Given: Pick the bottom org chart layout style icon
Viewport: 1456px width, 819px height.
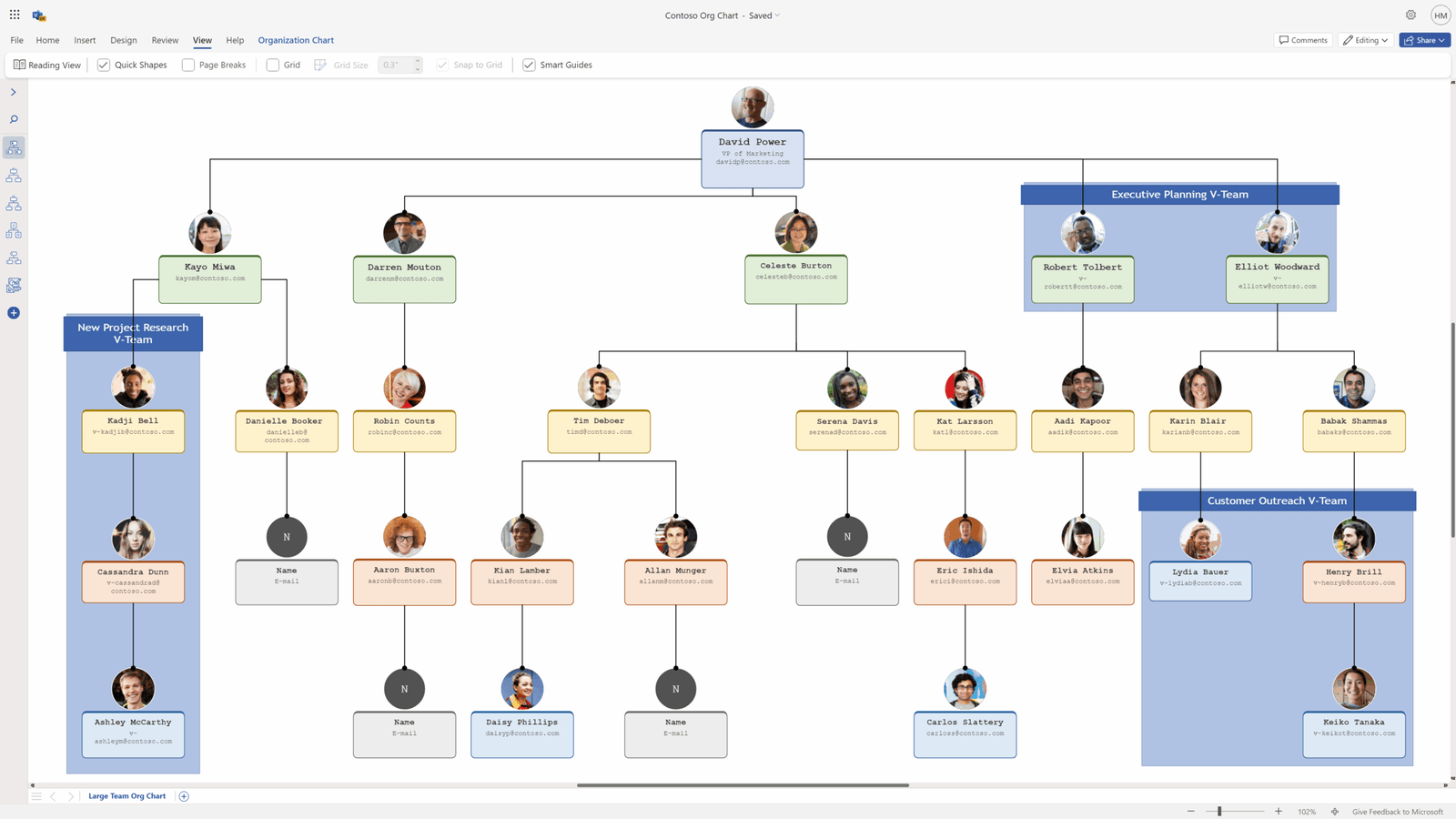Looking at the screenshot, I should click(13, 258).
